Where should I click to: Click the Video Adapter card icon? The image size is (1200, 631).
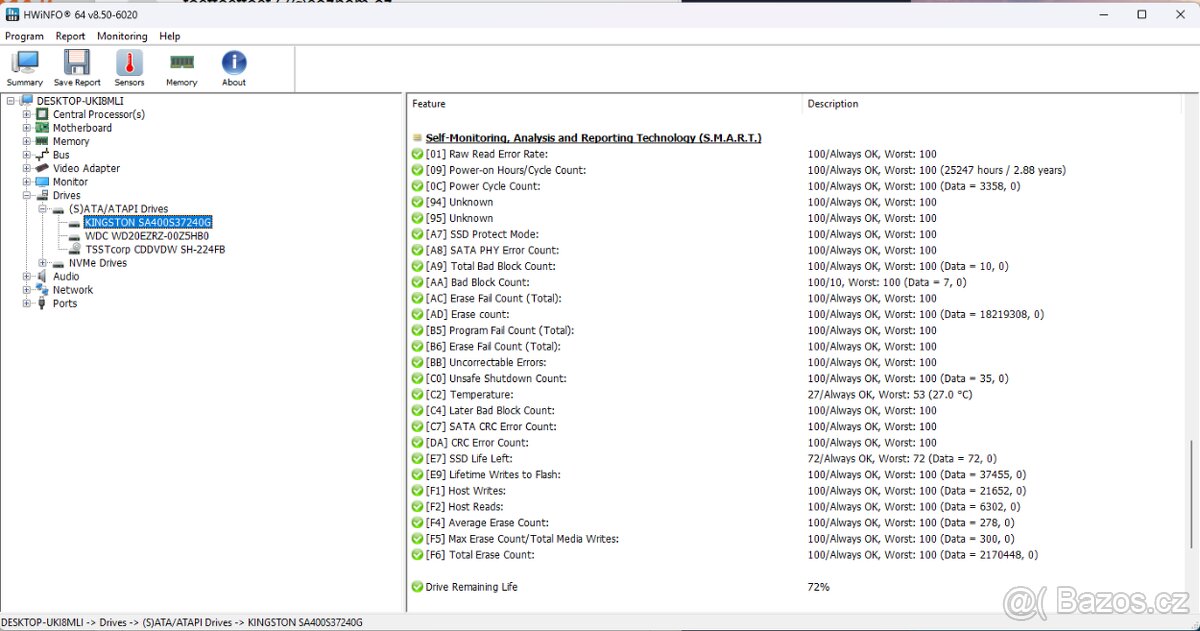[x=42, y=168]
